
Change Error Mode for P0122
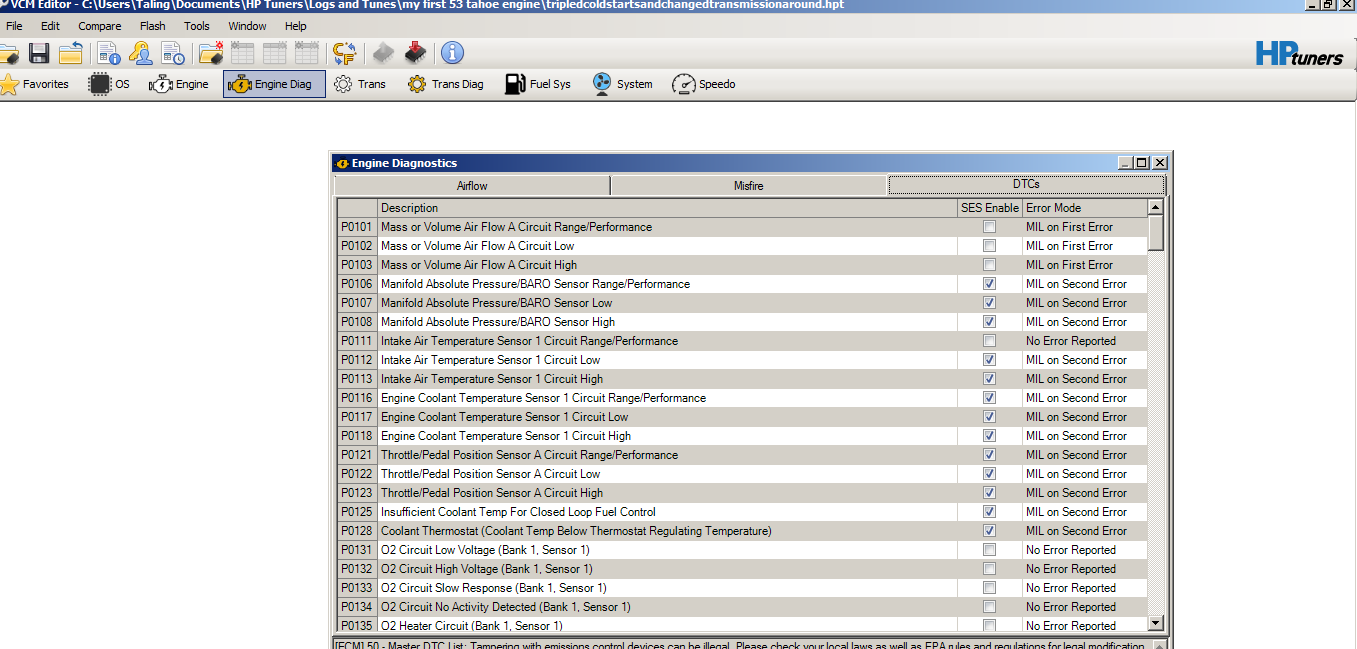point(1084,474)
